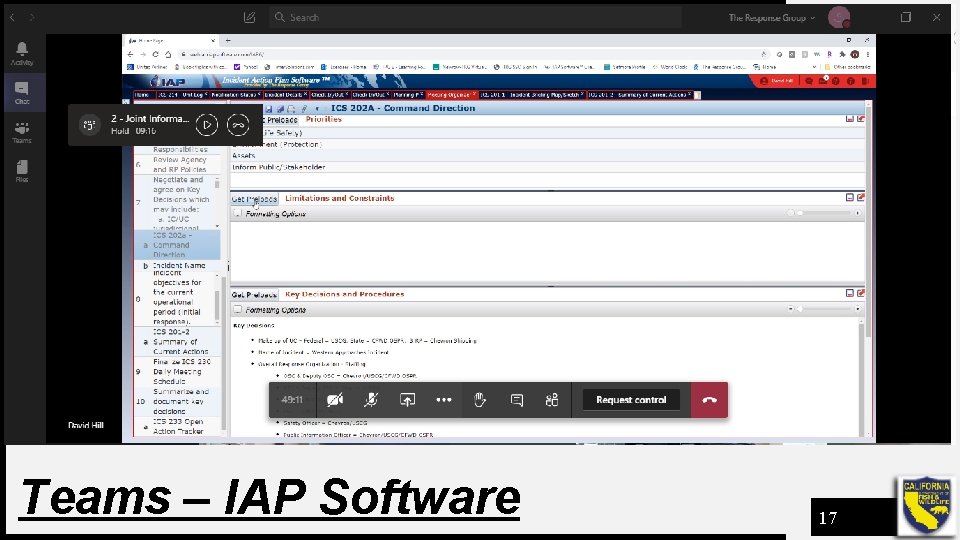Image resolution: width=960 pixels, height=540 pixels.
Task: Click the browser reload button
Action: 156,54
